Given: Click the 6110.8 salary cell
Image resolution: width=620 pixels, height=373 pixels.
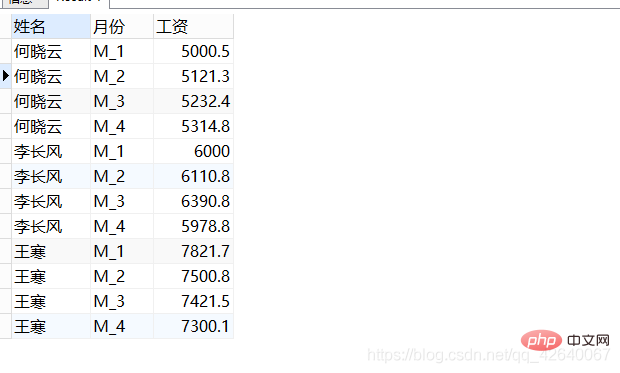Looking at the screenshot, I should [194, 176].
